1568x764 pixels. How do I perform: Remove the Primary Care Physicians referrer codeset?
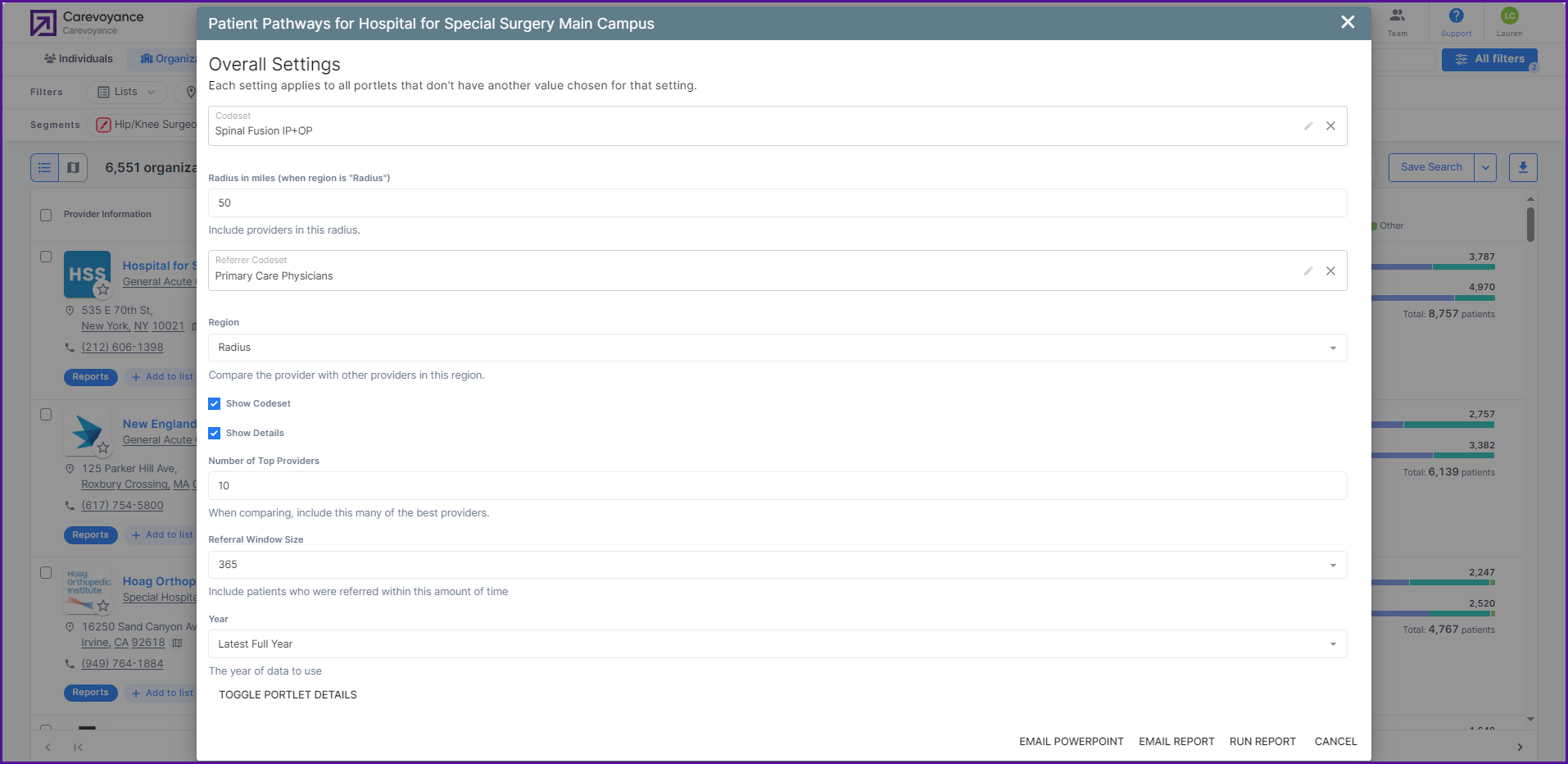coord(1330,271)
